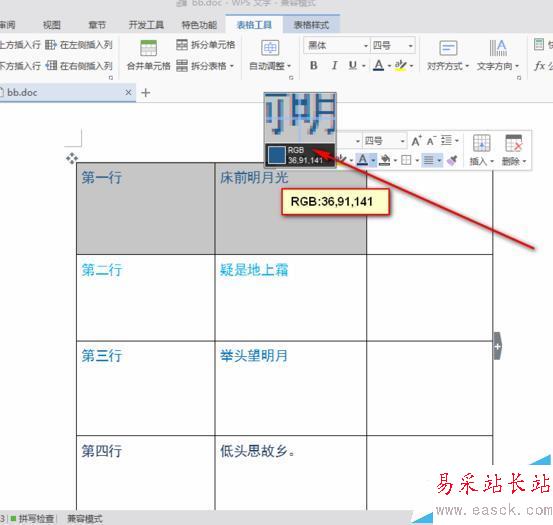Apply mini toolbar font color A
This screenshot has height=525, width=553.
[x=362, y=160]
